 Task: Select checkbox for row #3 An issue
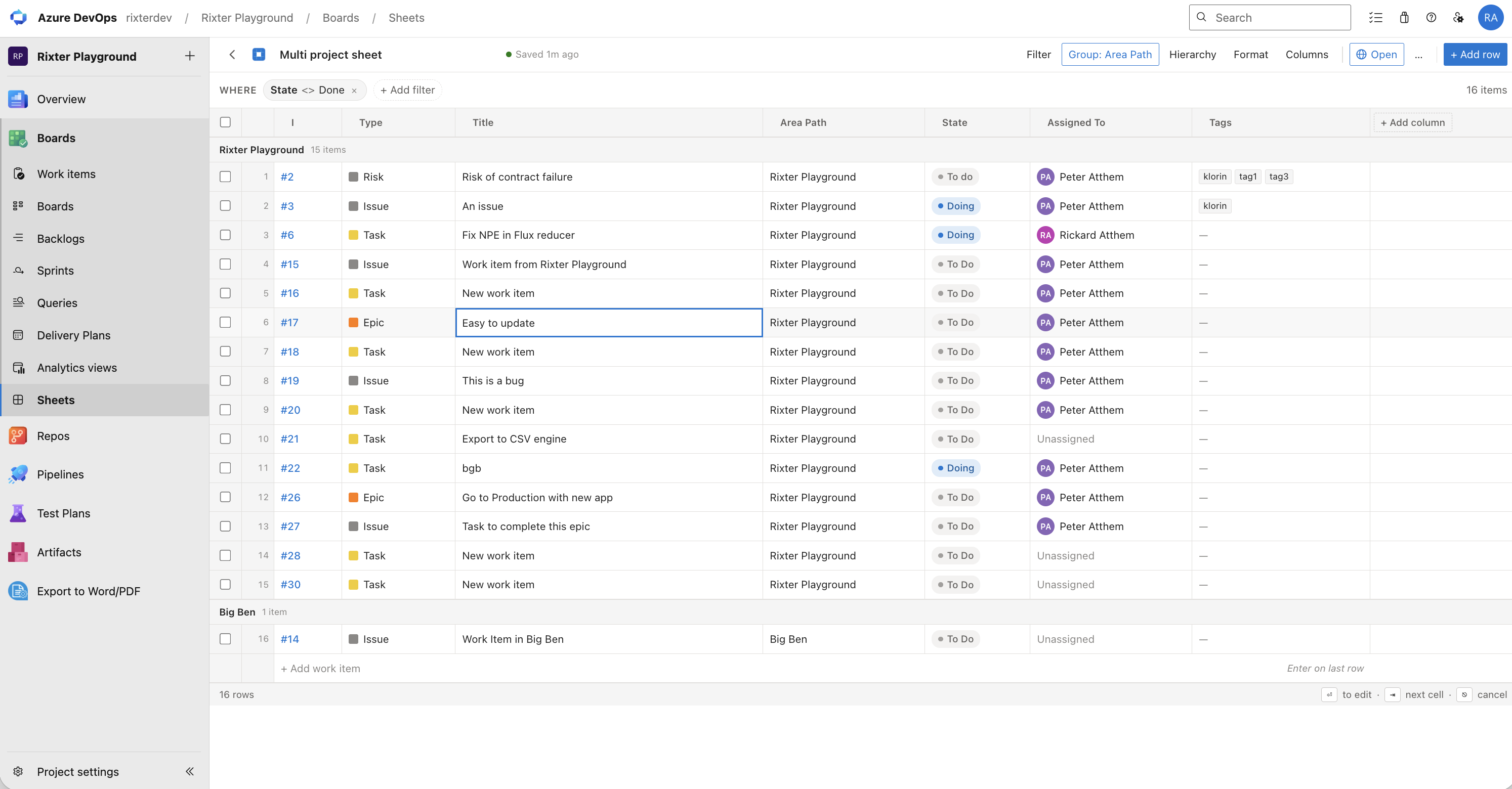coord(225,206)
